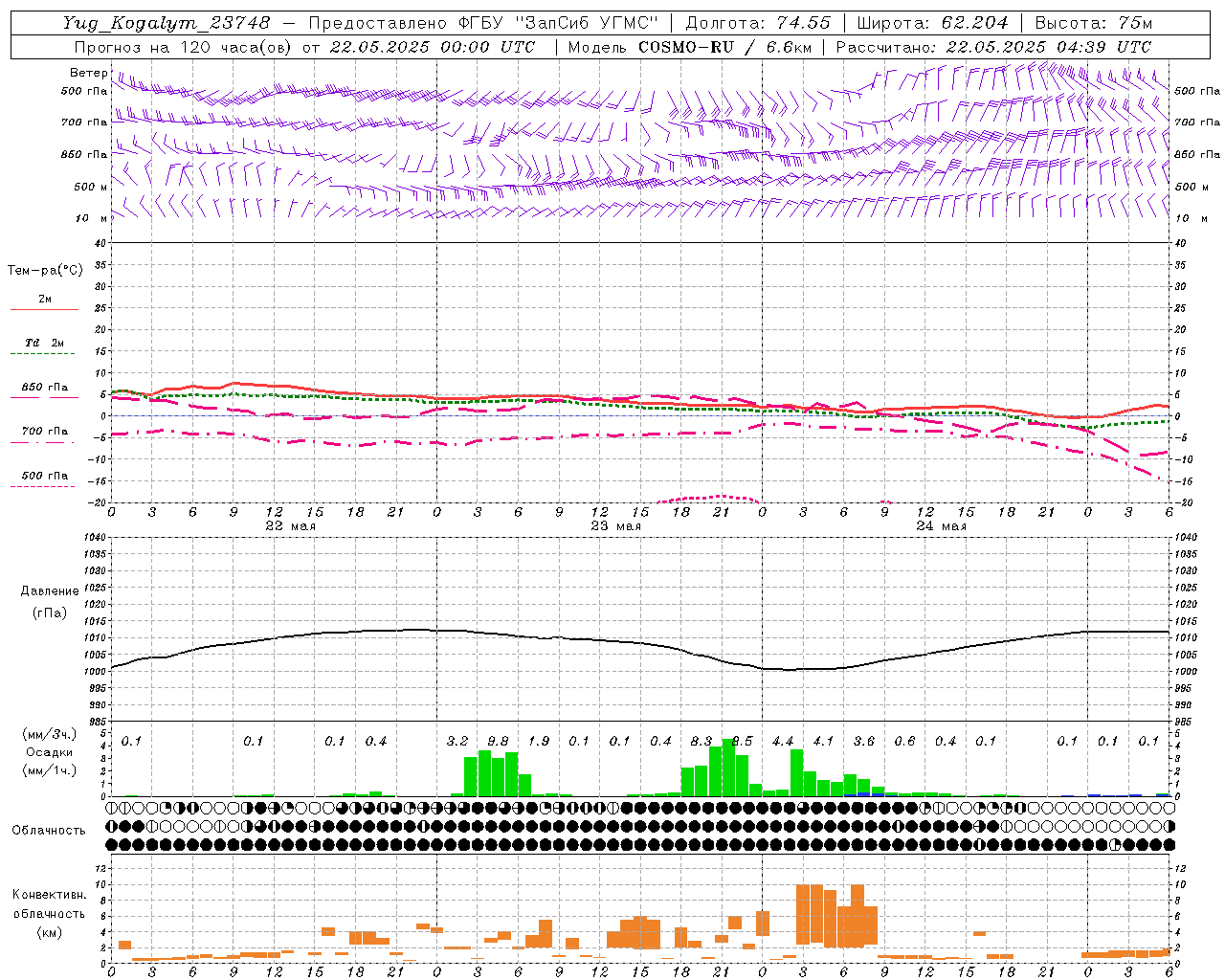Click the 3.6 precipitation total
Image resolution: width=1225 pixels, height=980 pixels.
(864, 741)
